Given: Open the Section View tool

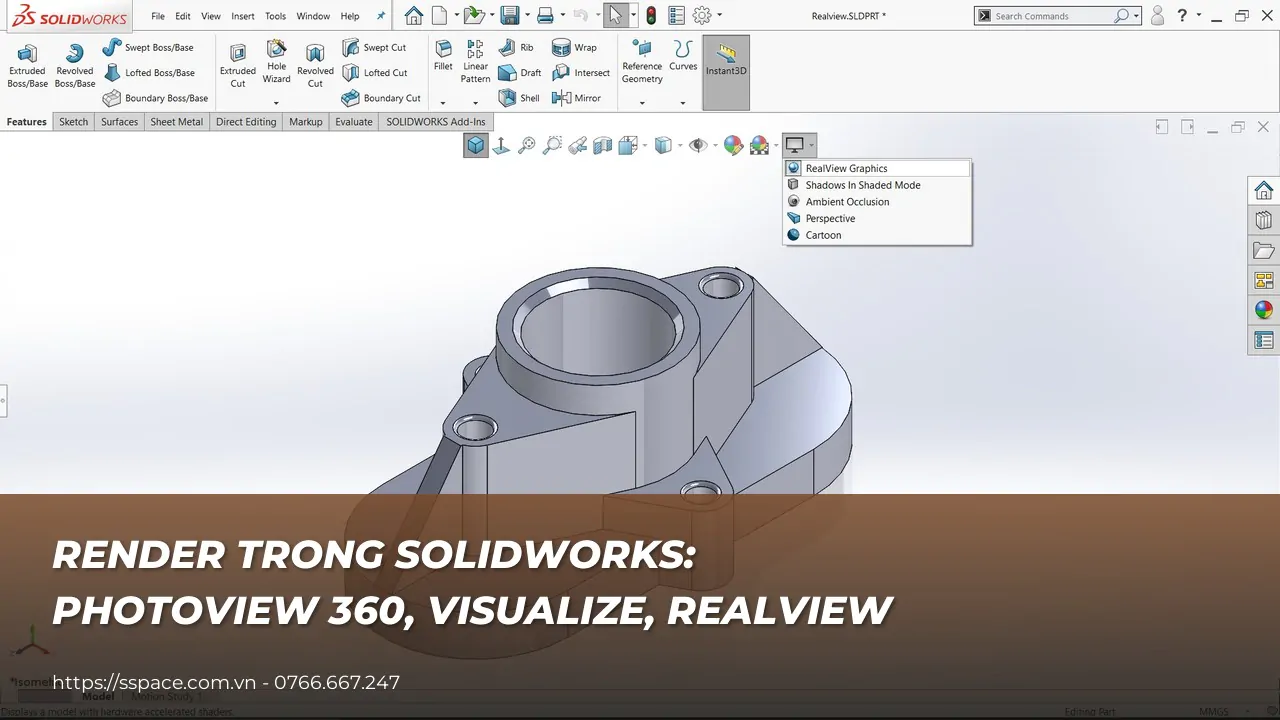Looking at the screenshot, I should pyautogui.click(x=603, y=146).
